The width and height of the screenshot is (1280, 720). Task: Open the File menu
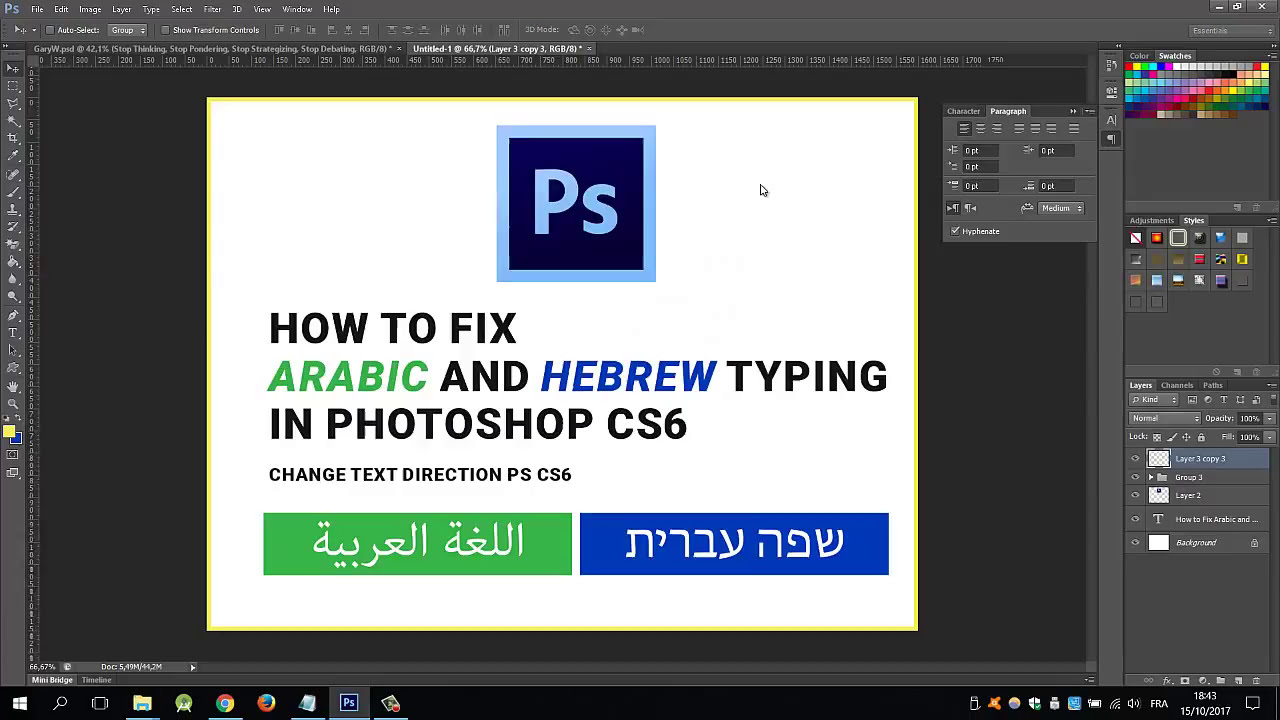click(37, 9)
